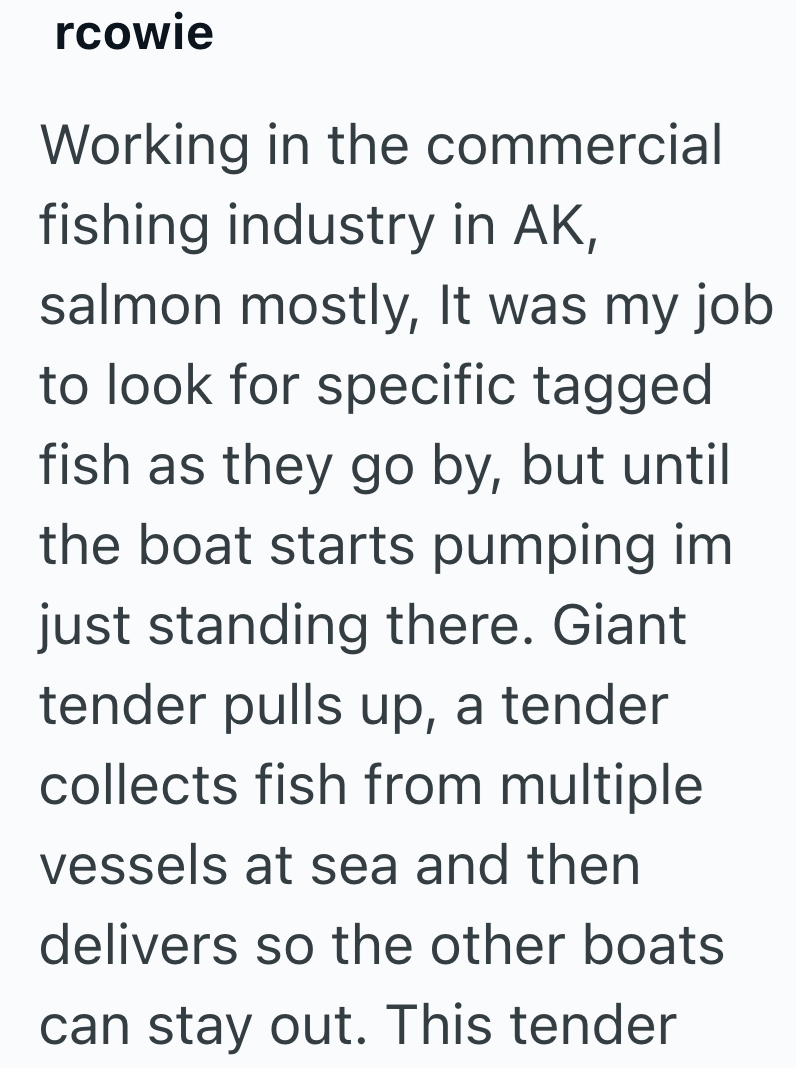Image resolution: width=796 pixels, height=1068 pixels.
Task: Click "This tender" on the last line
Action: (x=531, y=1025)
